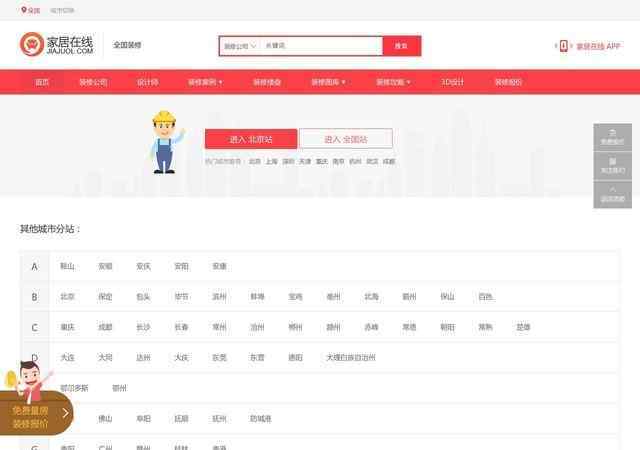Viewport: 640px width, 450px height.
Task: Go to the 首页 navigation tab
Action: tap(42, 82)
